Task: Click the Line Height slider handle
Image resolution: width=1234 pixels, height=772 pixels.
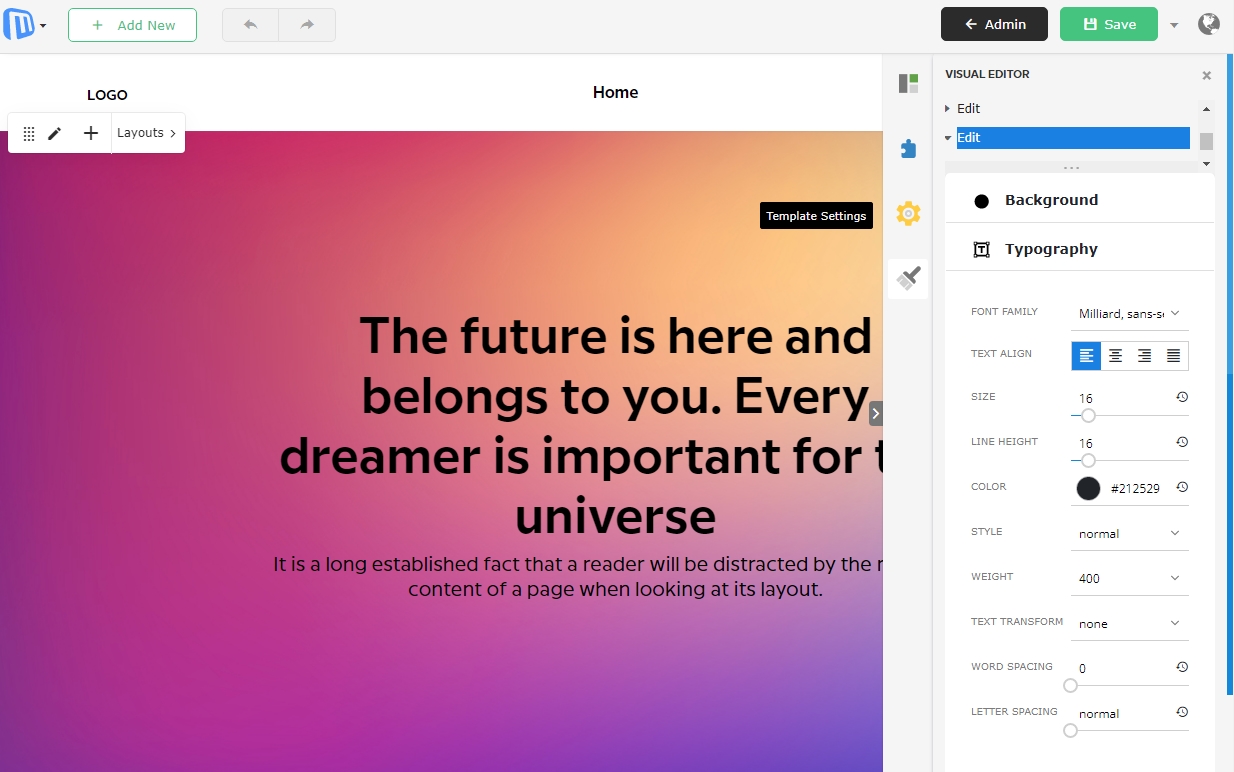Action: [1088, 460]
